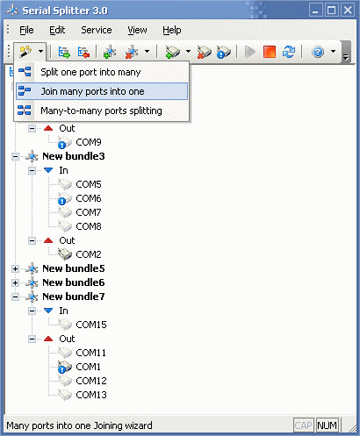Collapse the In node above COM15
Image resolution: width=360 pixels, height=436 pixels.
coord(32,311)
